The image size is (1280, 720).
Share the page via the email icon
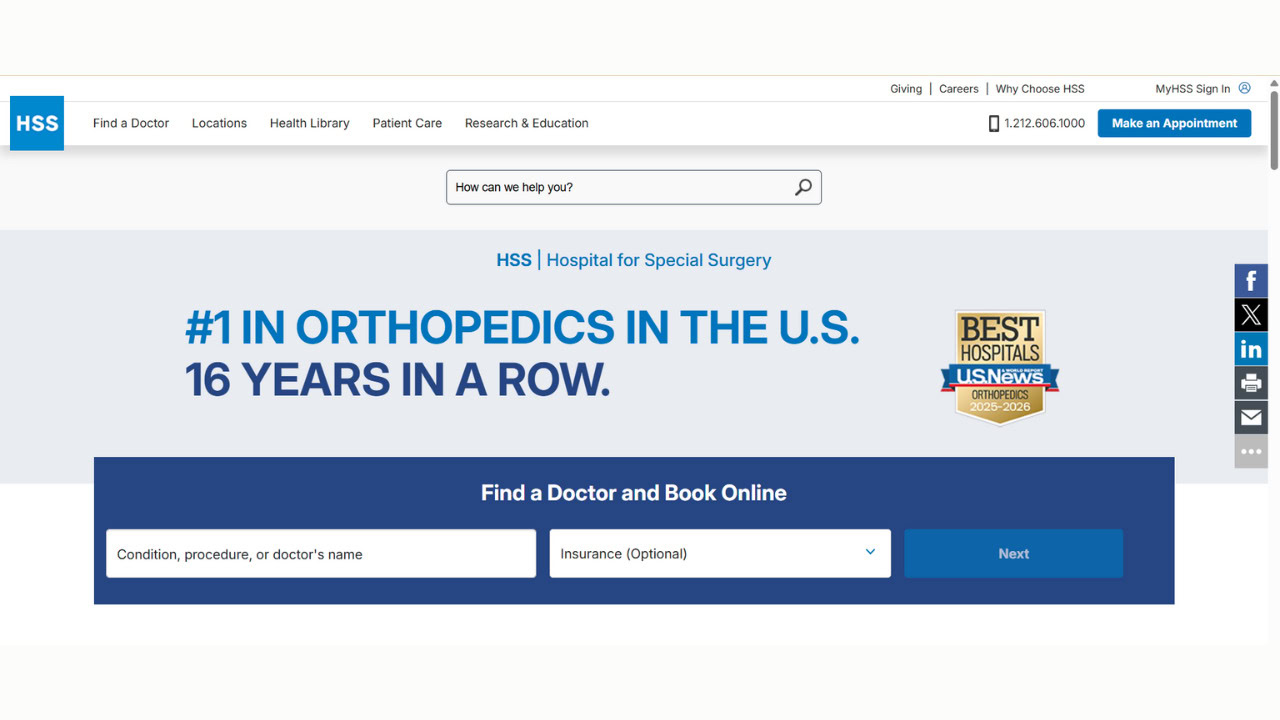1250,417
